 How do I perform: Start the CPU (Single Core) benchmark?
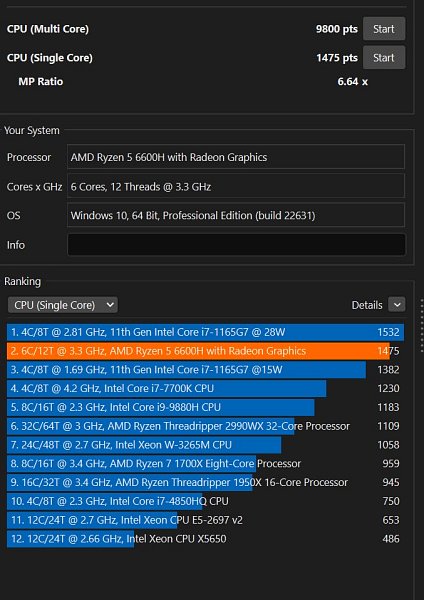coord(384,58)
